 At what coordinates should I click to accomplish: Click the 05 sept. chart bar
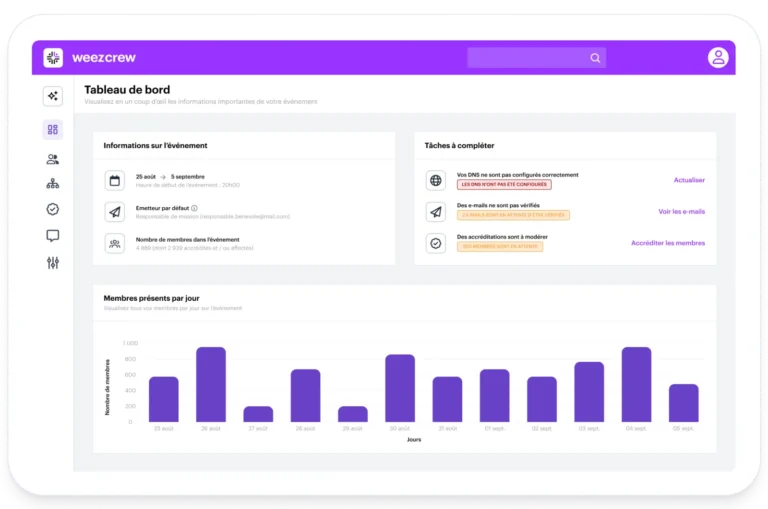[x=684, y=403]
